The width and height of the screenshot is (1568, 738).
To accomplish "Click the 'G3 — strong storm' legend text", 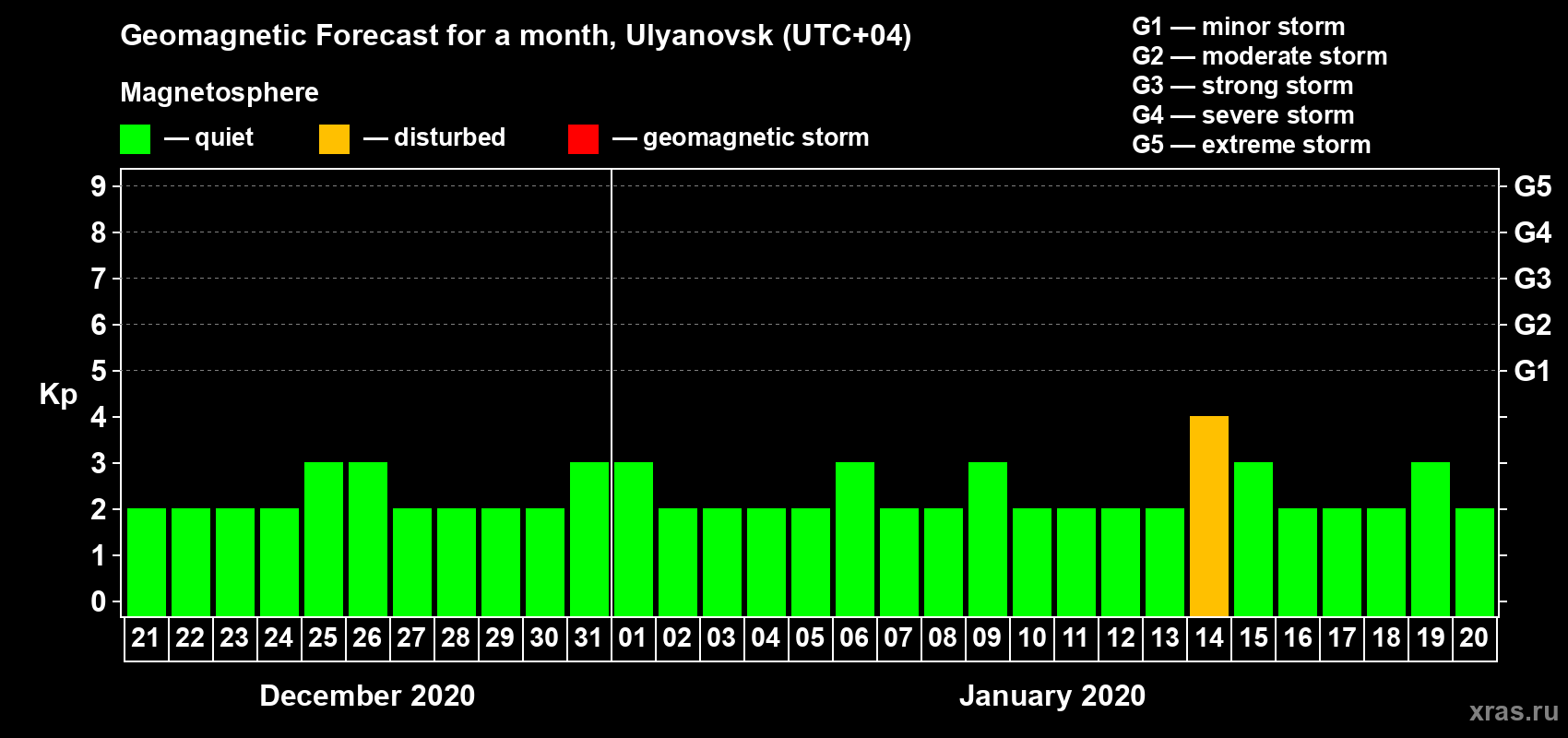I will [x=1242, y=86].
